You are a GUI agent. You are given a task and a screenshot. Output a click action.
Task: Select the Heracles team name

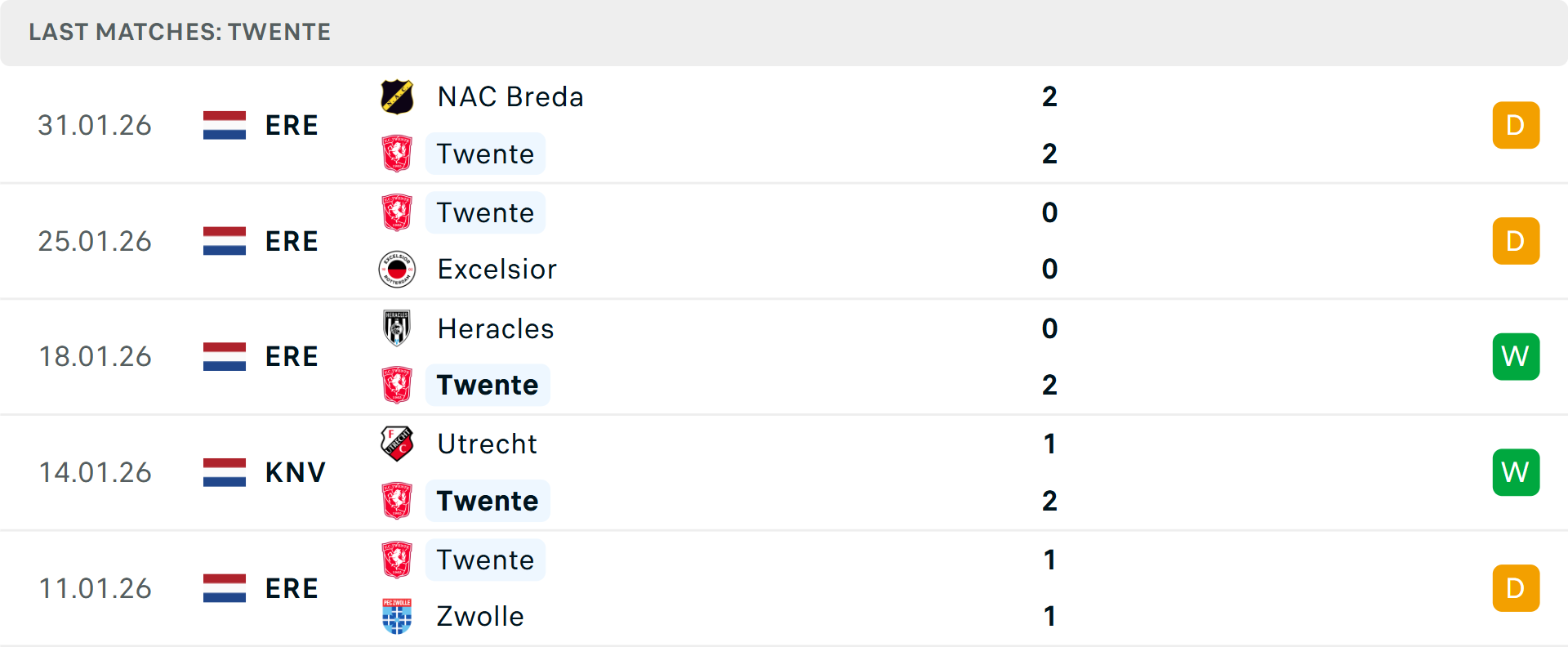[495, 328]
